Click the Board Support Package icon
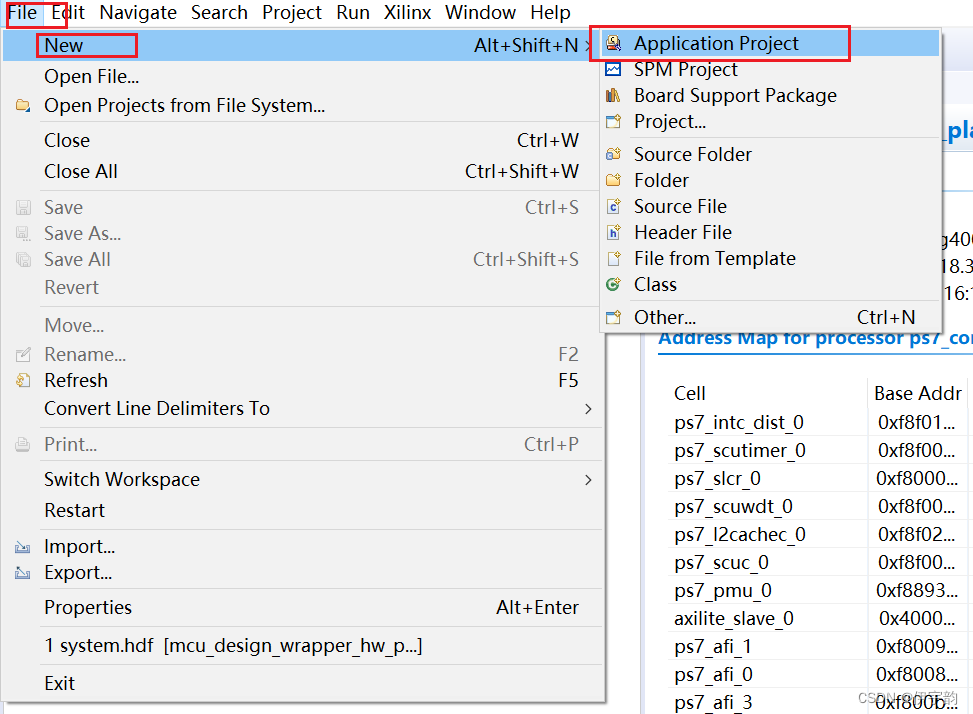This screenshot has width=973, height=714. [x=614, y=96]
